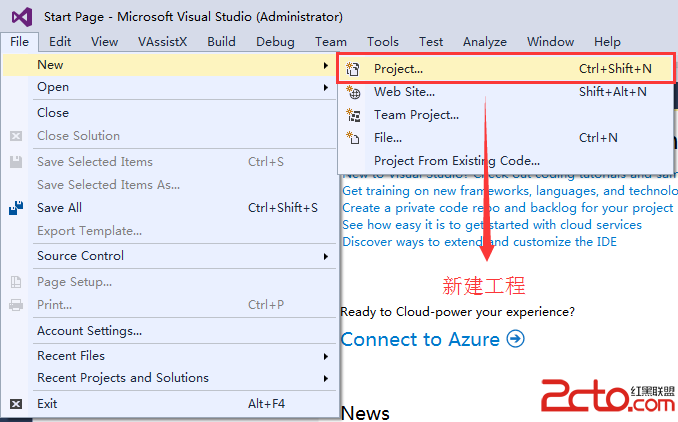678x422 pixels.
Task: Open 'Create a private code repo' link
Action: [508, 208]
